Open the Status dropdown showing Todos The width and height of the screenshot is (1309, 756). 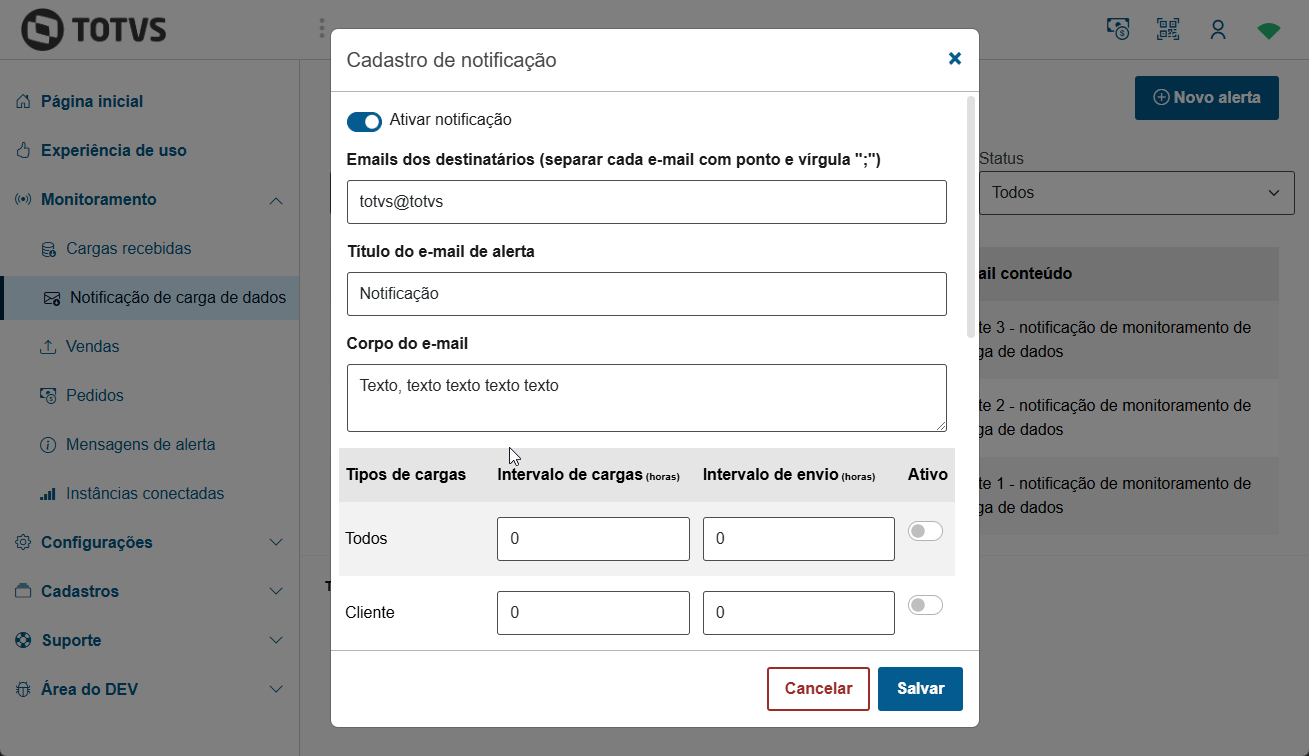coord(1136,192)
